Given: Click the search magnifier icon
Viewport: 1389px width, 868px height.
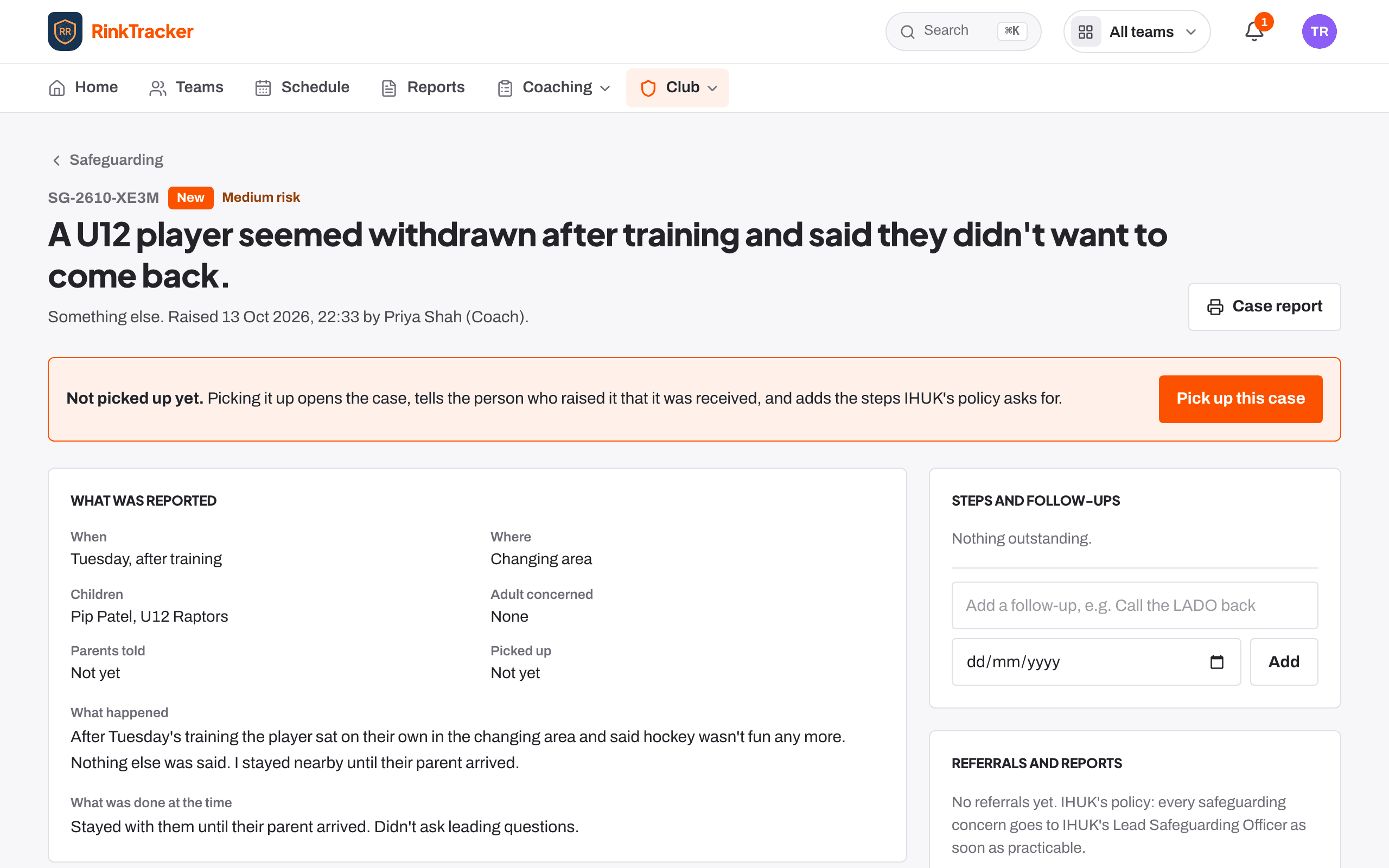Looking at the screenshot, I should 907,31.
